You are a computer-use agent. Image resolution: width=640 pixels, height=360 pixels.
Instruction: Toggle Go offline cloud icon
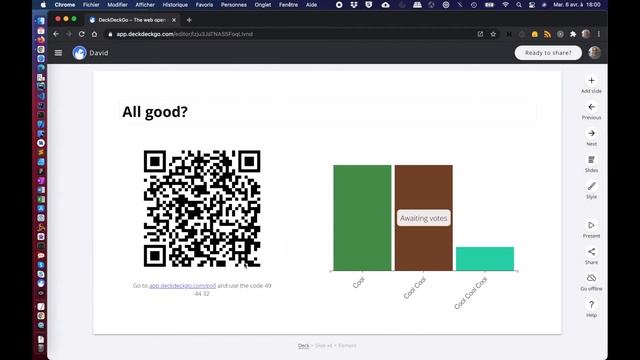pos(591,278)
